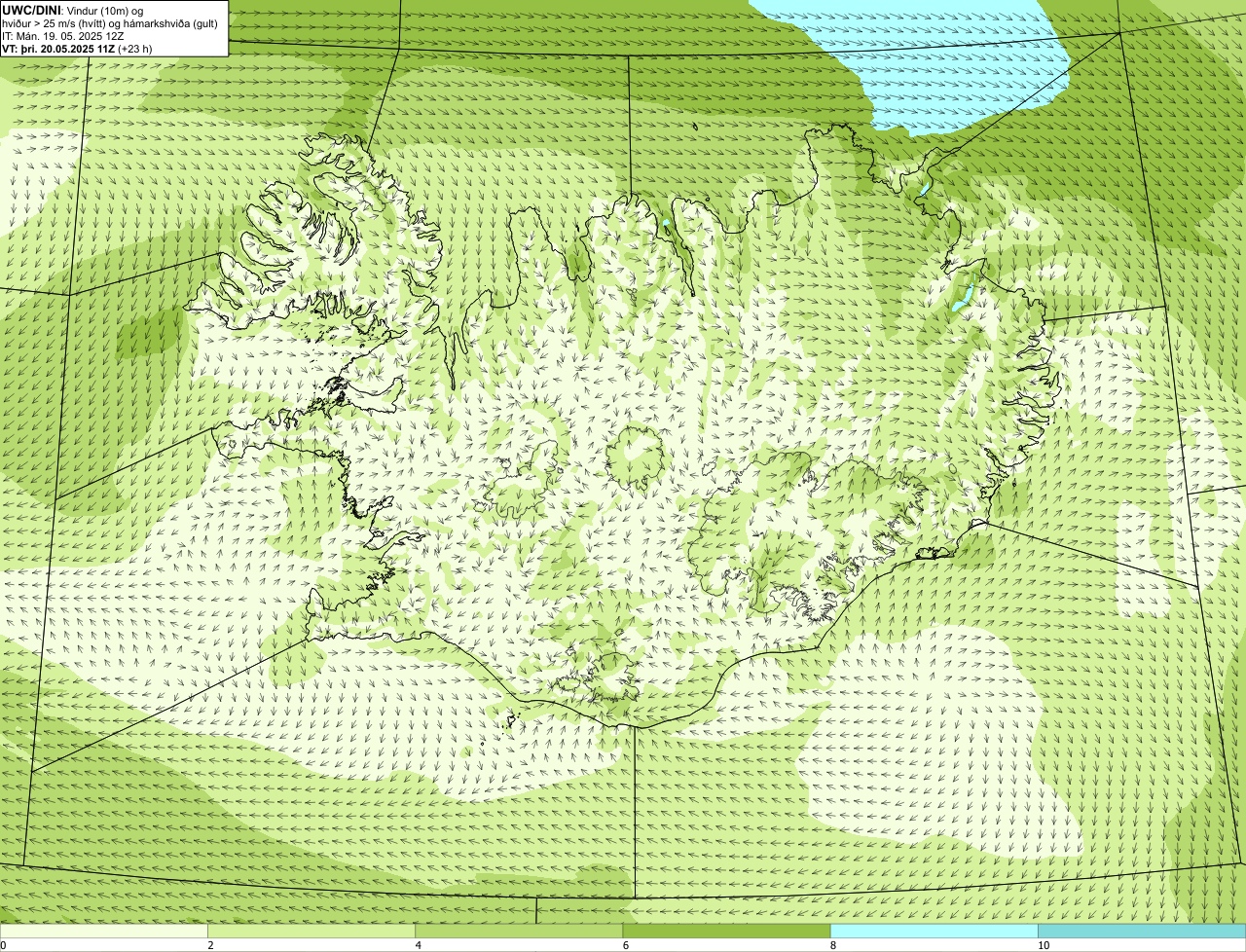Click the "10" label under the color scale
This screenshot has width=1246, height=952.
point(1044,945)
